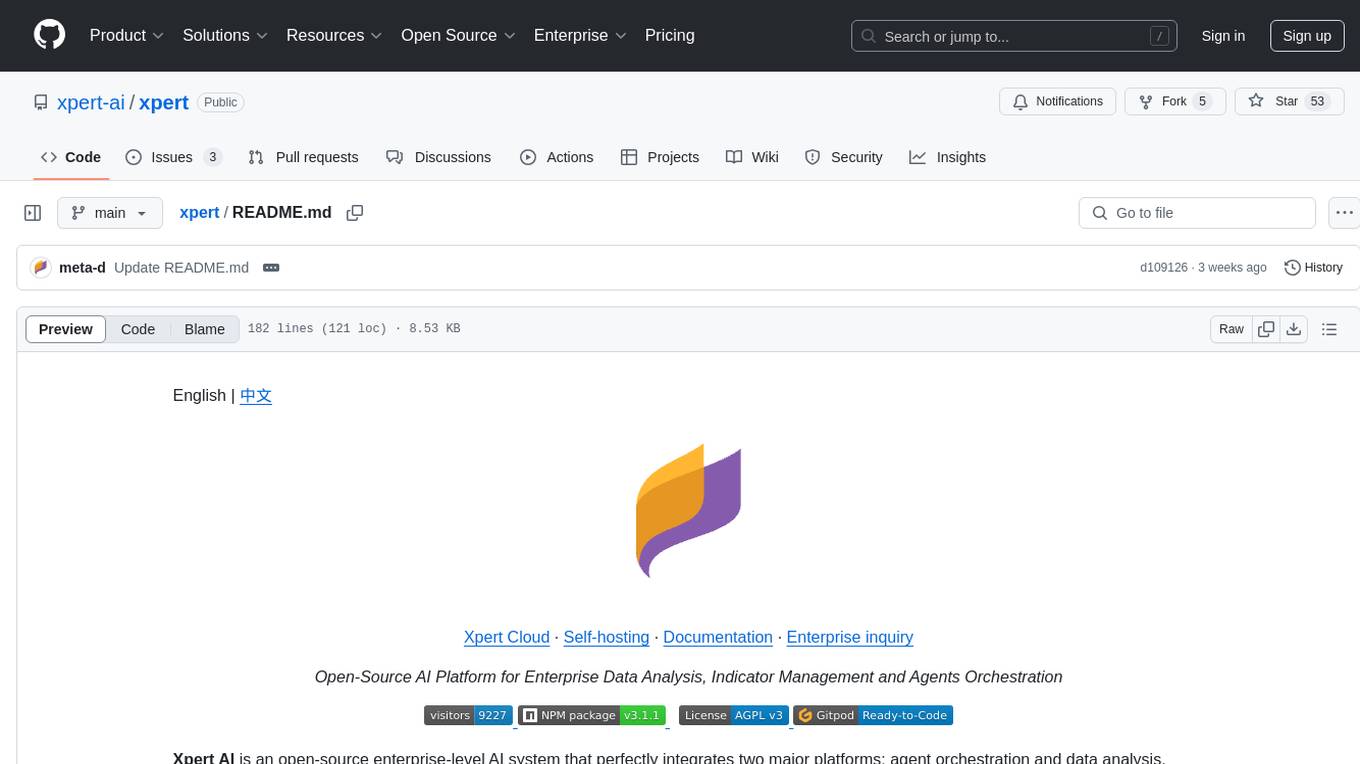Screen dimensions: 1360x764
Task: Click the License AGPL v3 badge
Action: click(x=734, y=715)
